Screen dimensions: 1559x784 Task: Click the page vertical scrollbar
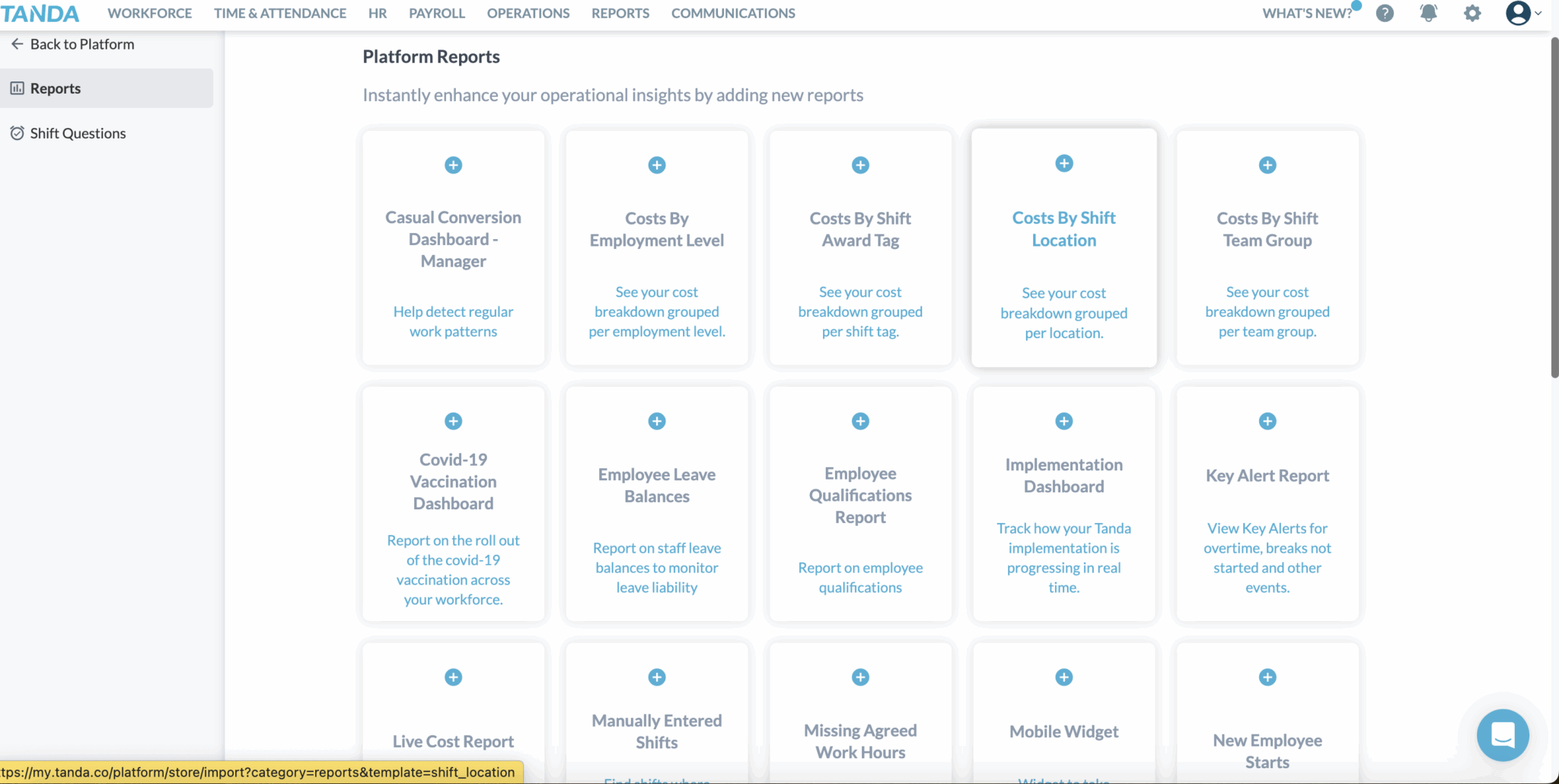[x=1554, y=206]
